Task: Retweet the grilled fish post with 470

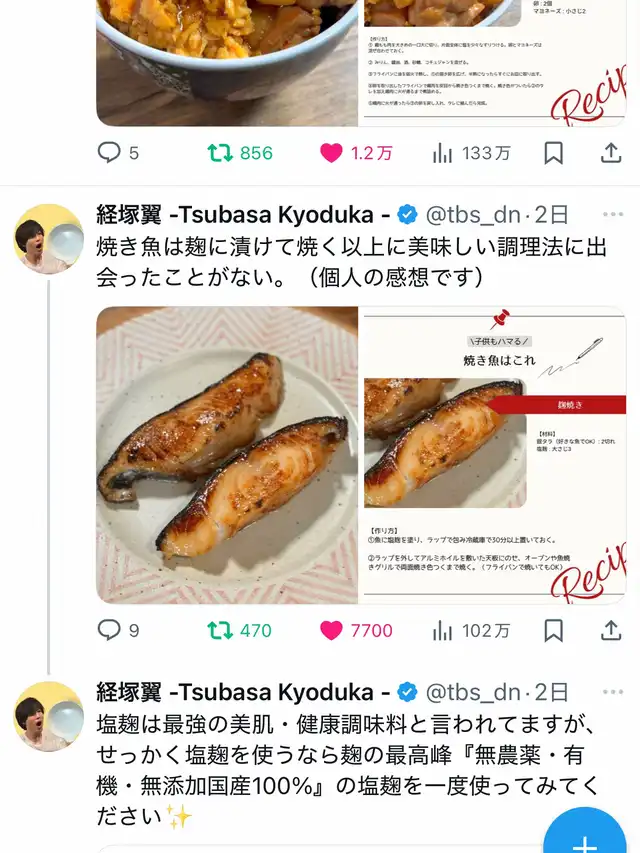Action: click(239, 631)
